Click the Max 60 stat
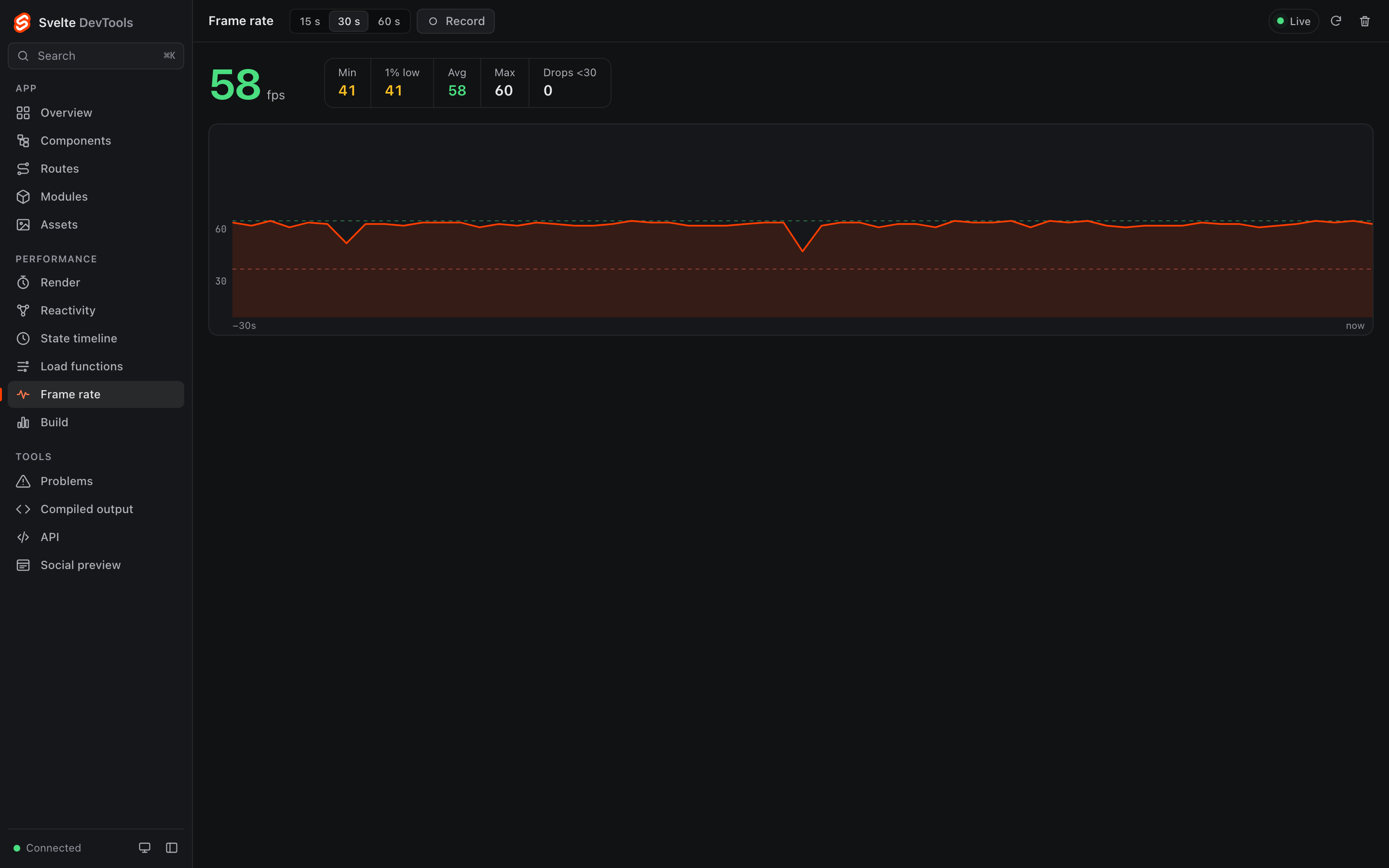This screenshot has height=868, width=1389. tap(504, 82)
